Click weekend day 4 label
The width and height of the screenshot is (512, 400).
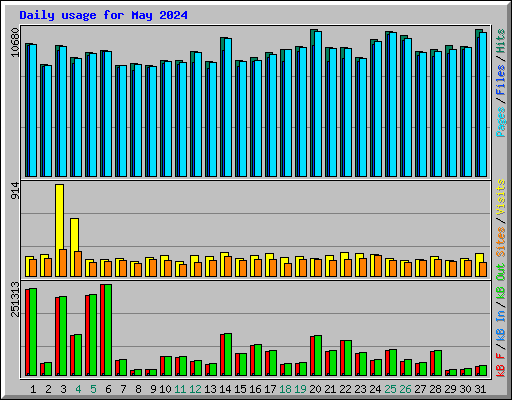coord(78,389)
